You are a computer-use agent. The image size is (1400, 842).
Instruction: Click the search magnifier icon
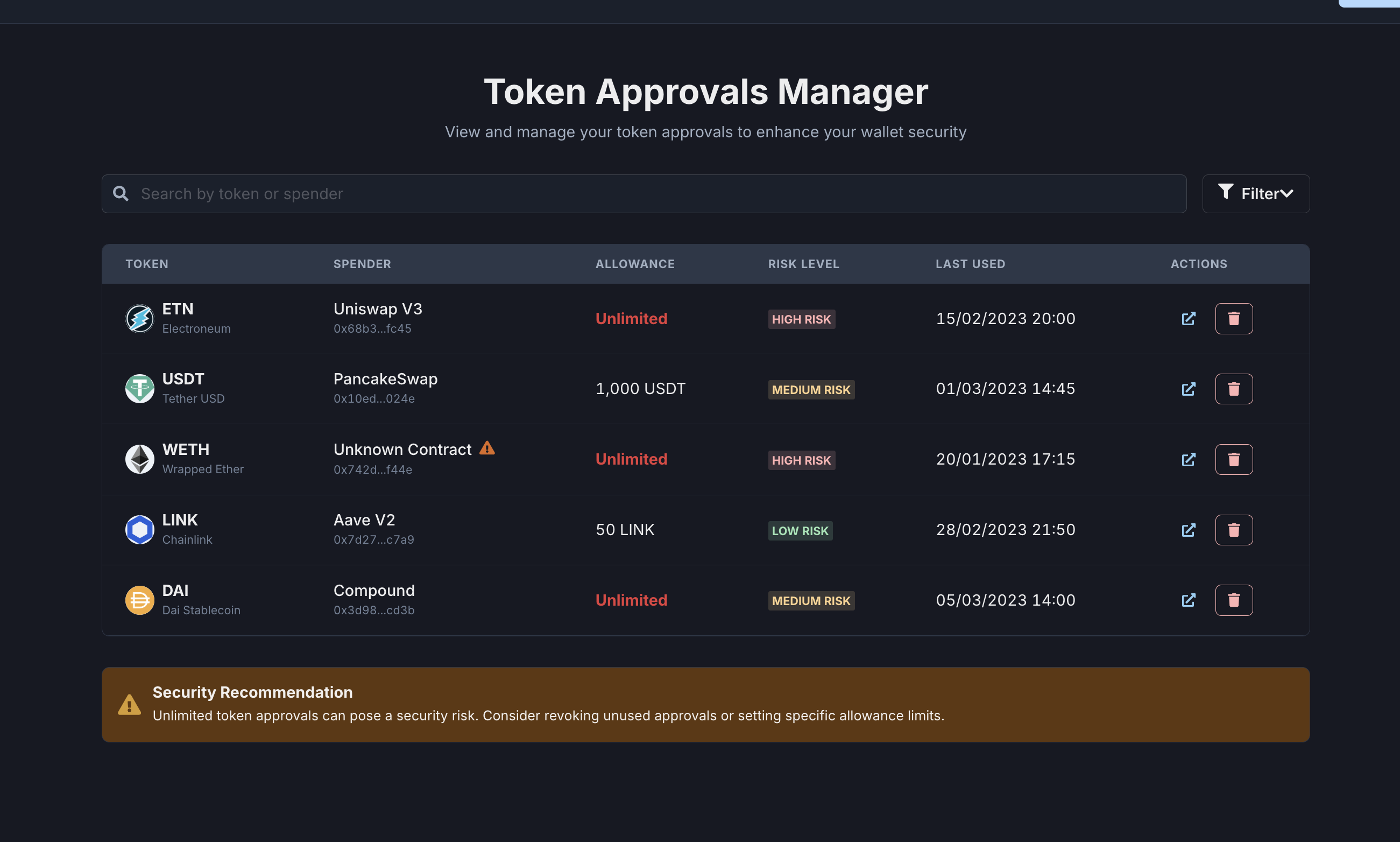pos(120,193)
